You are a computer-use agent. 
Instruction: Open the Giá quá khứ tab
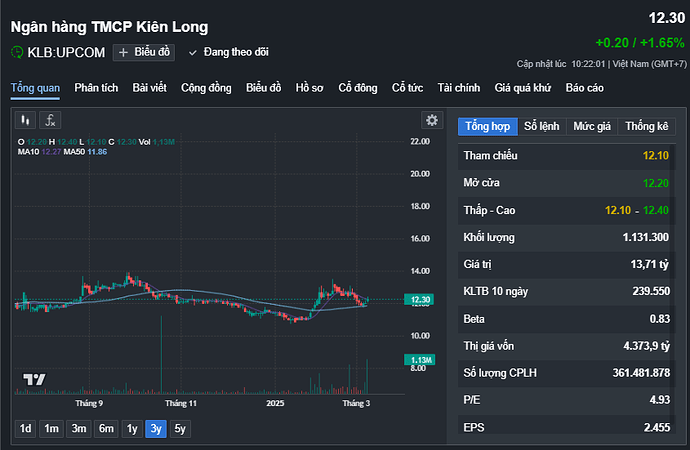coord(523,88)
